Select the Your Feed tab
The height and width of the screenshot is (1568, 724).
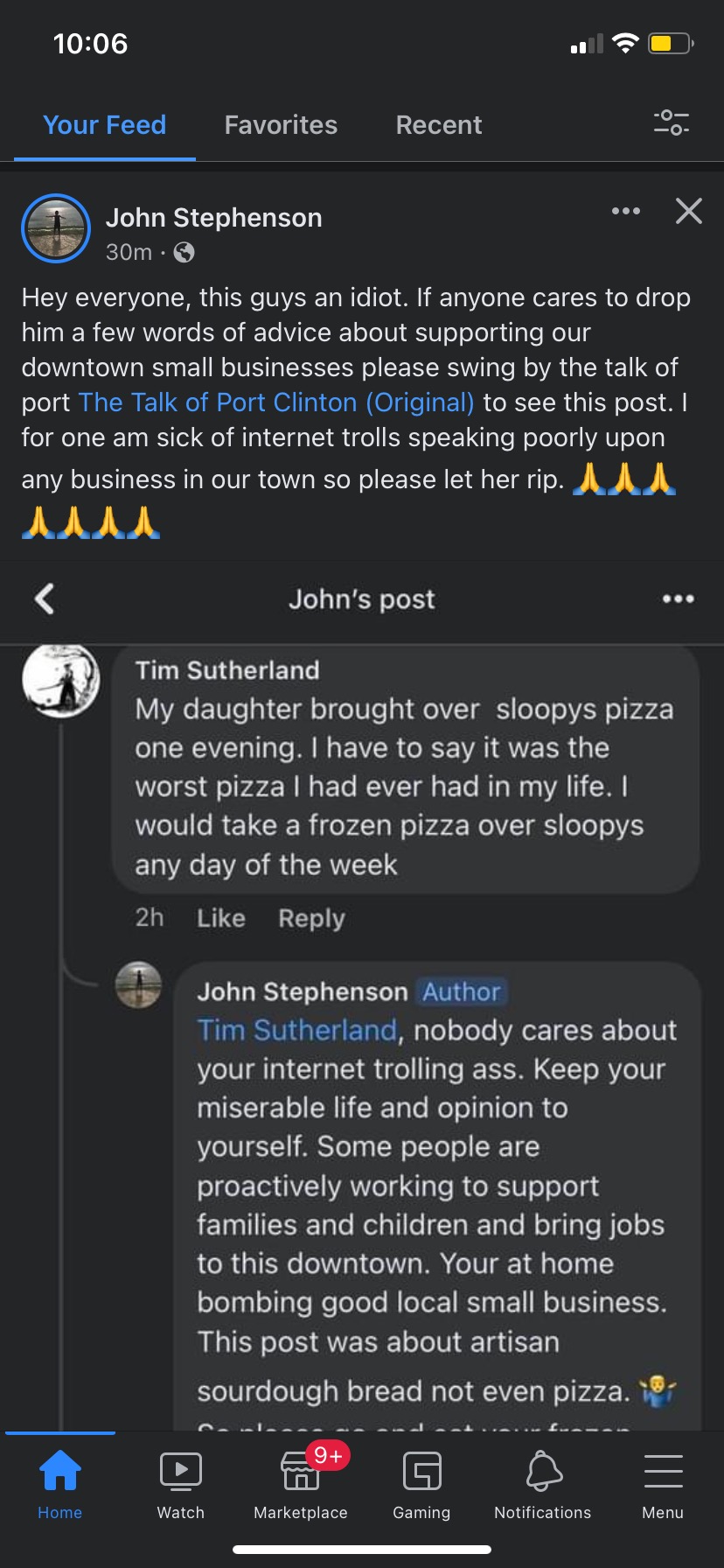pyautogui.click(x=104, y=125)
